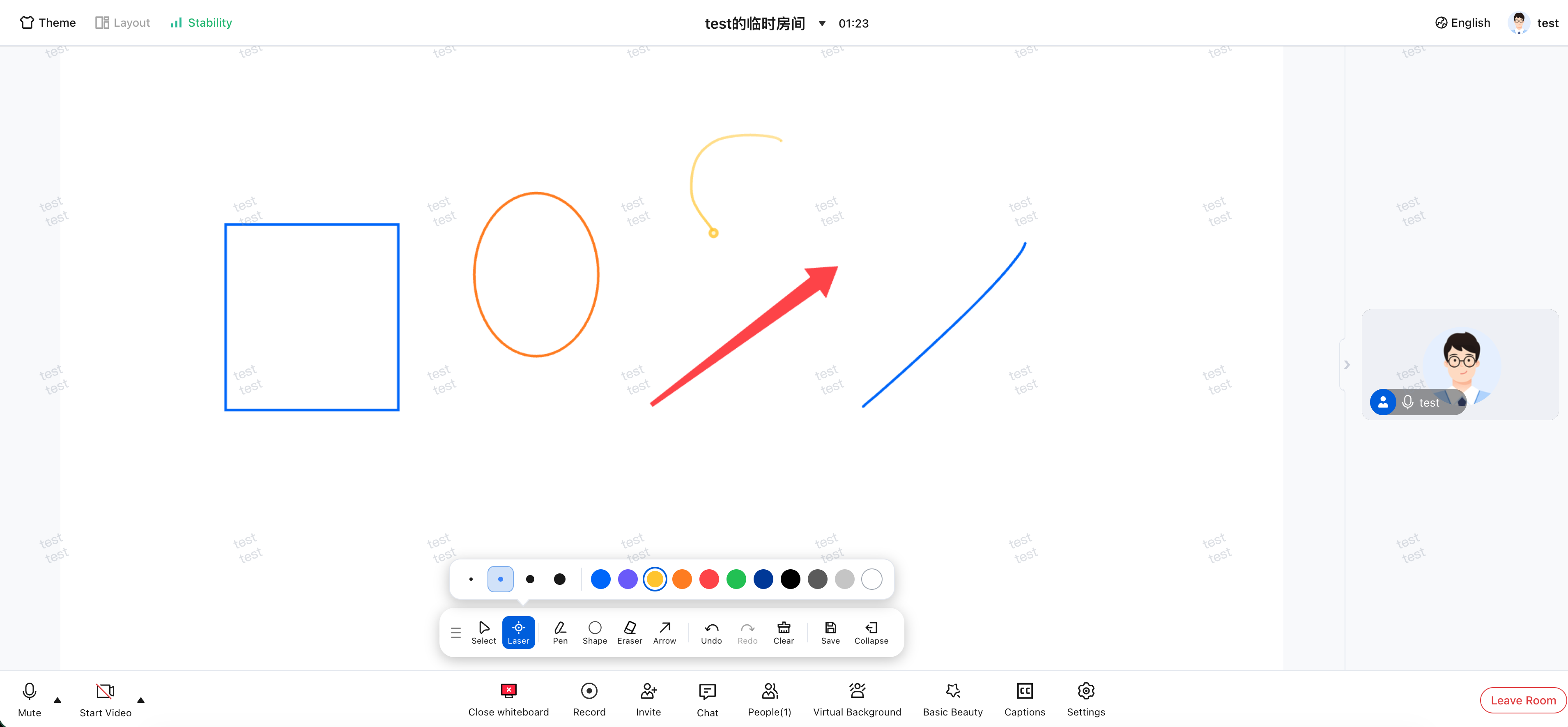
Task: Save the whiteboard
Action: pos(830,633)
